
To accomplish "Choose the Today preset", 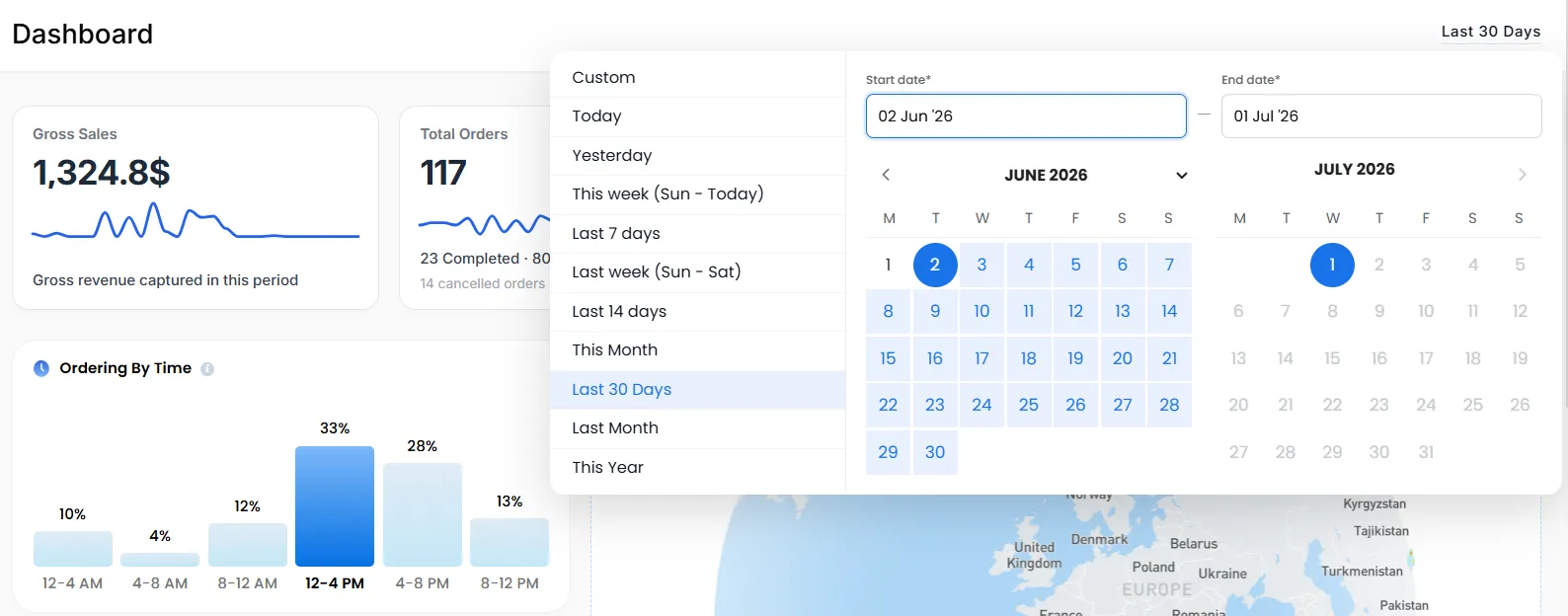I will [x=698, y=116].
